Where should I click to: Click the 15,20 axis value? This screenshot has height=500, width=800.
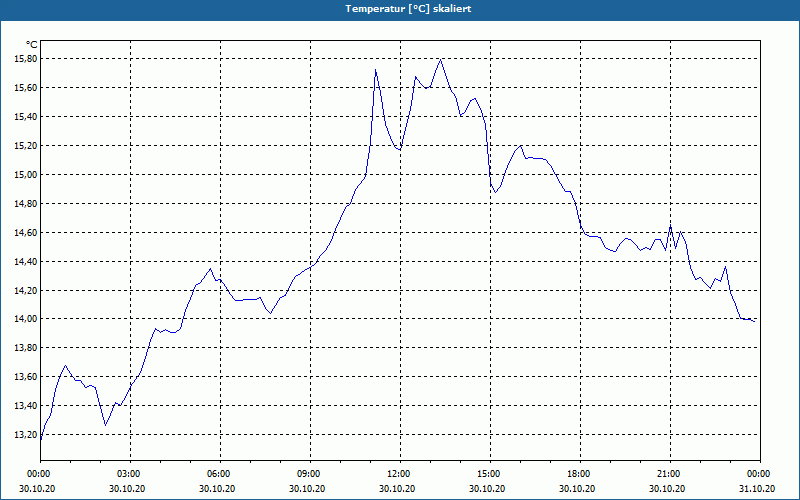point(27,146)
